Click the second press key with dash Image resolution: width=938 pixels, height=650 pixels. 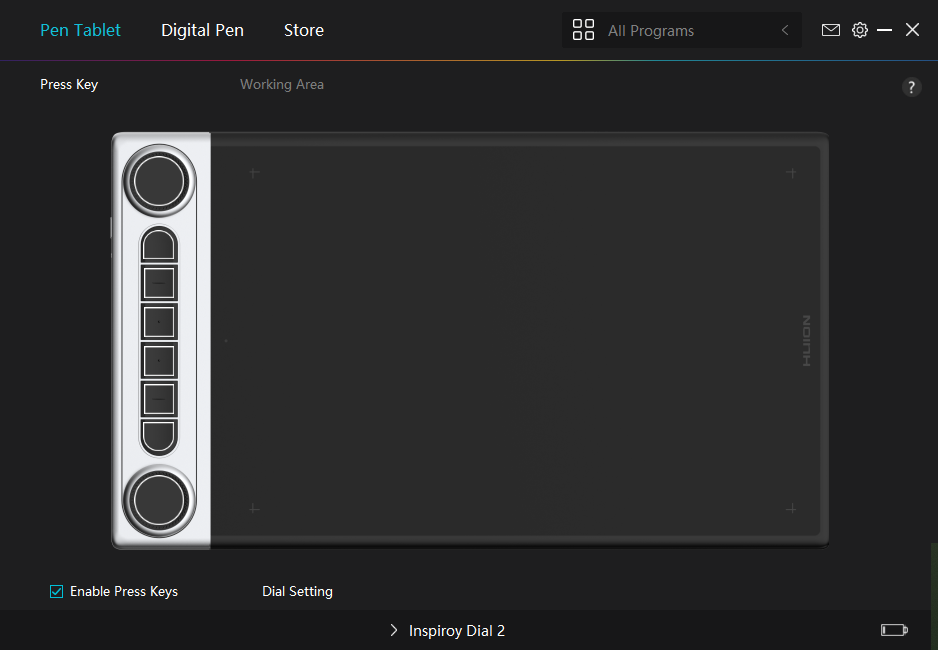[159, 283]
